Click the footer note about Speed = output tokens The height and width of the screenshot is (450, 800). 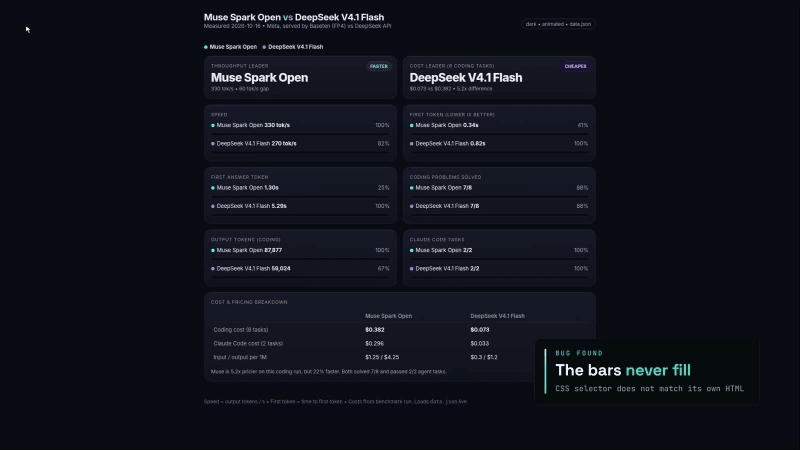click(336, 402)
